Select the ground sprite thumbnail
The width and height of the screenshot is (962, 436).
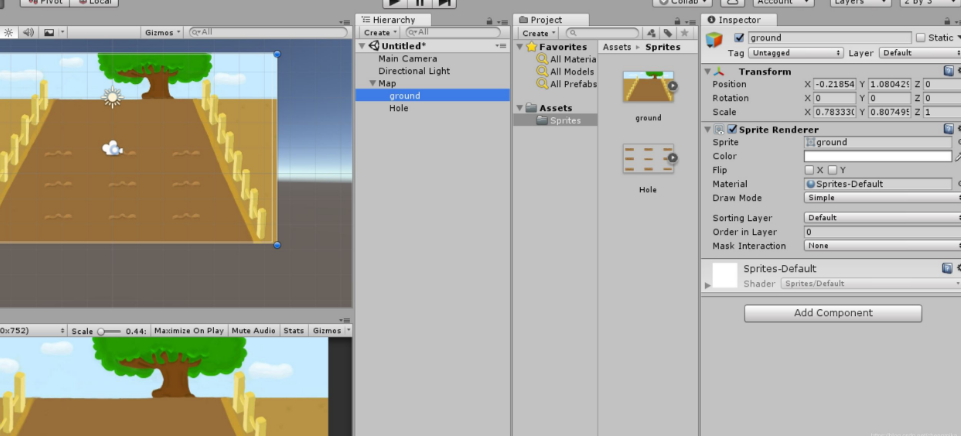(648, 86)
